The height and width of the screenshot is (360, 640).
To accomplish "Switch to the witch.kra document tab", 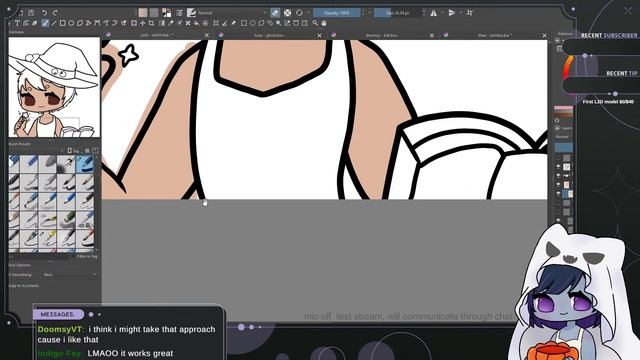I will click(x=157, y=36).
